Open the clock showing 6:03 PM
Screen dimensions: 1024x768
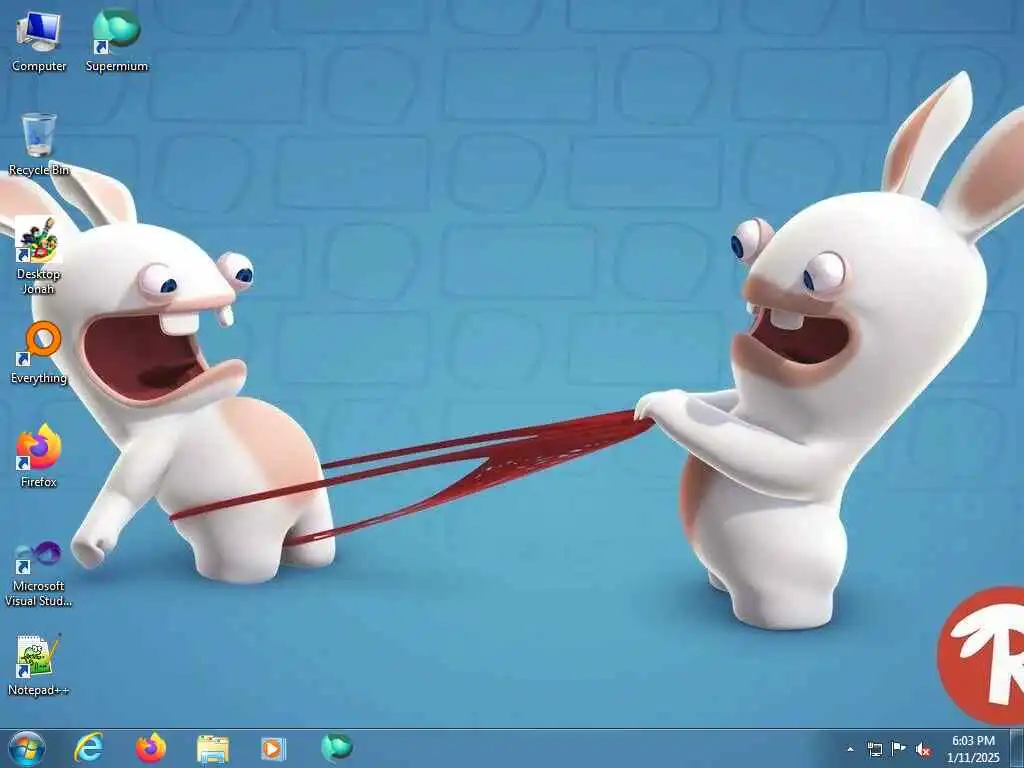[x=973, y=749]
